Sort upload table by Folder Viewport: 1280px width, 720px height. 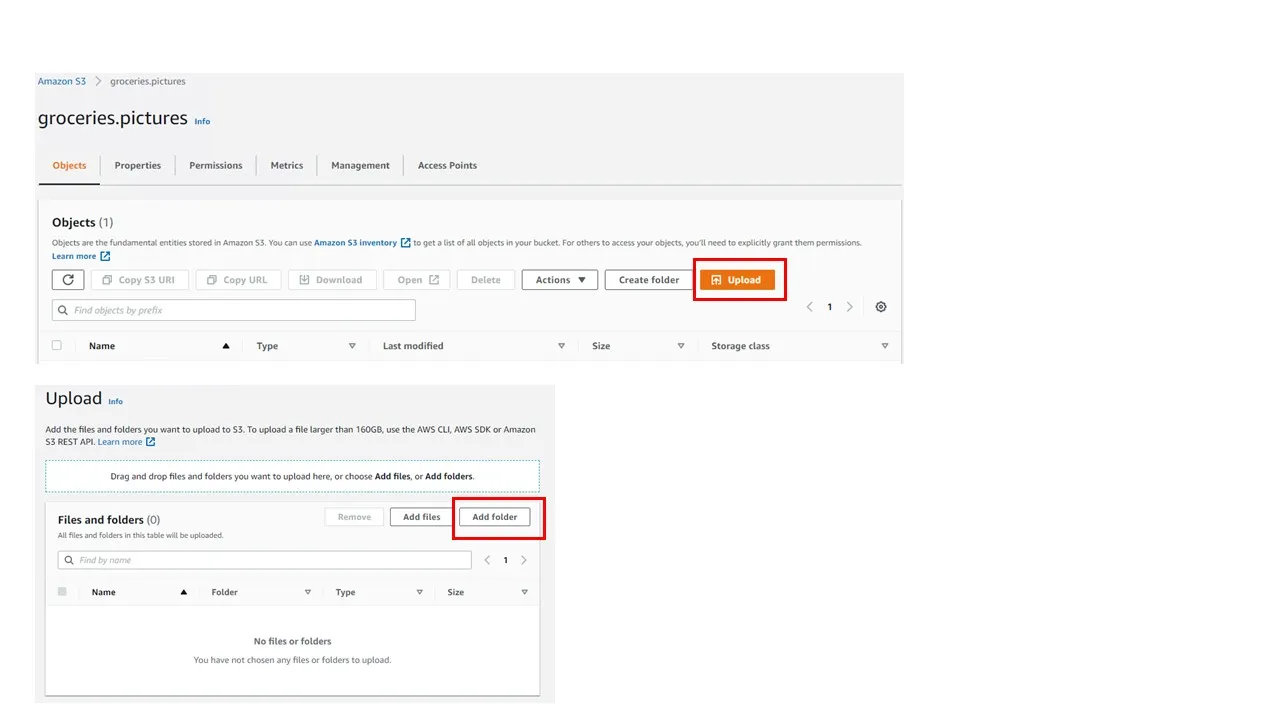225,592
